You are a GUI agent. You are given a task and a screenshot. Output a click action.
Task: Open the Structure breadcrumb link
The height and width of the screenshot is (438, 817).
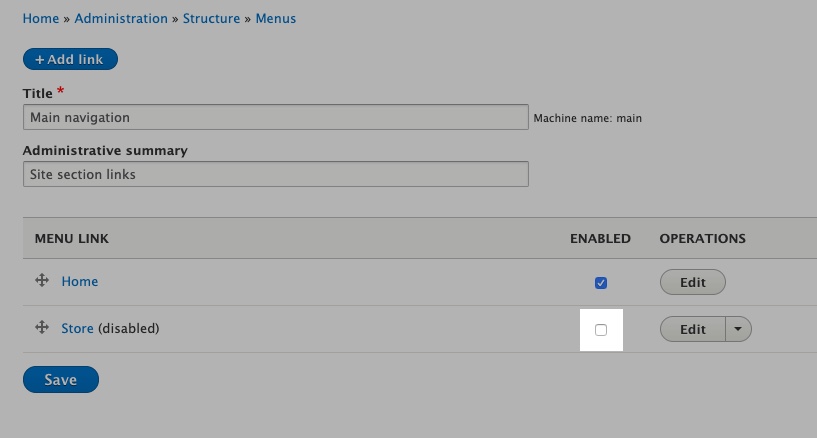pos(211,18)
